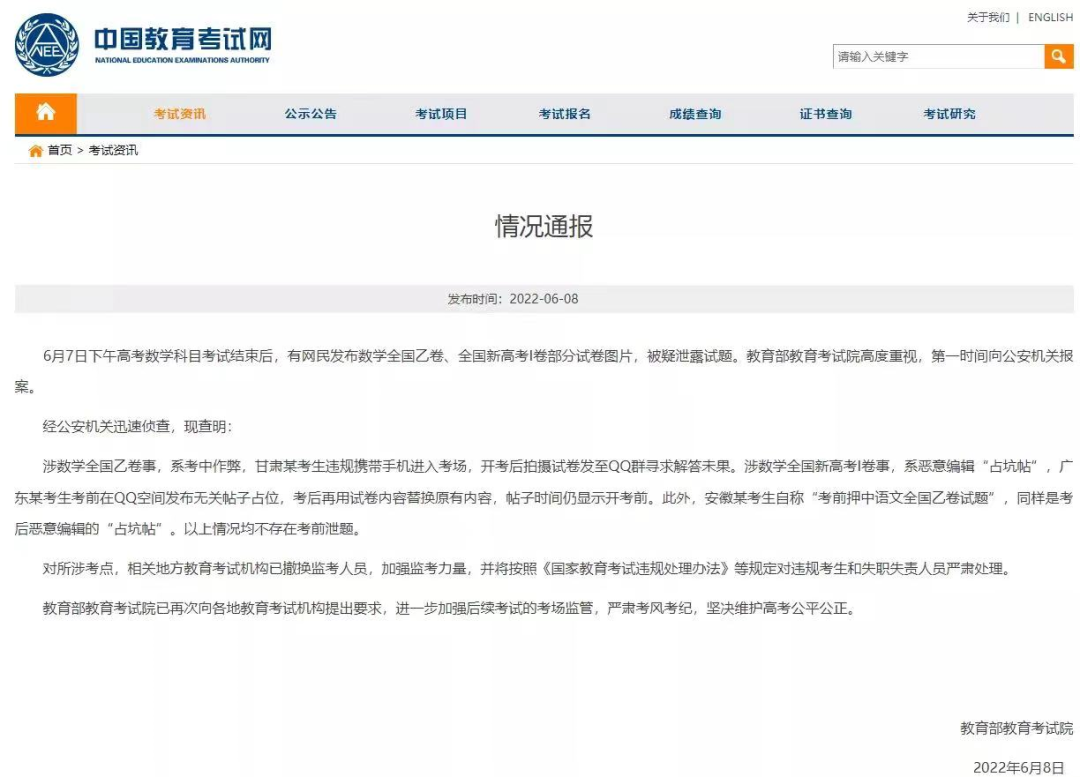The image size is (1080, 777).
Task: Click the paragraph starting 6月7日下午高考数学
Action: [x=544, y=371]
